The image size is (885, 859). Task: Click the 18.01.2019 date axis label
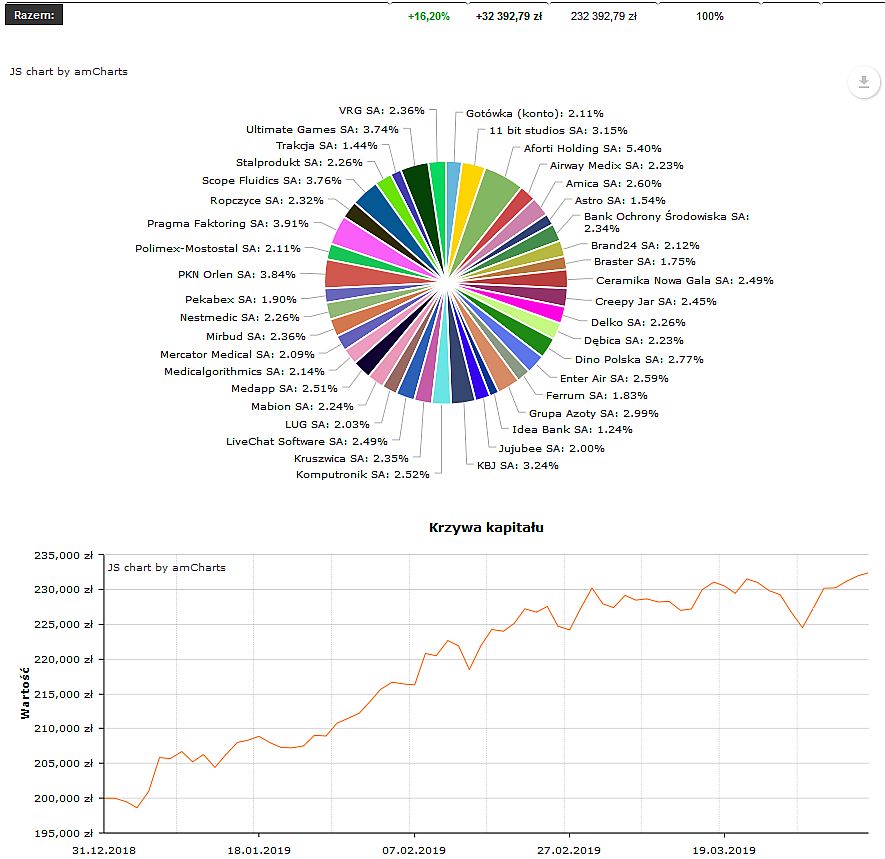[x=259, y=851]
